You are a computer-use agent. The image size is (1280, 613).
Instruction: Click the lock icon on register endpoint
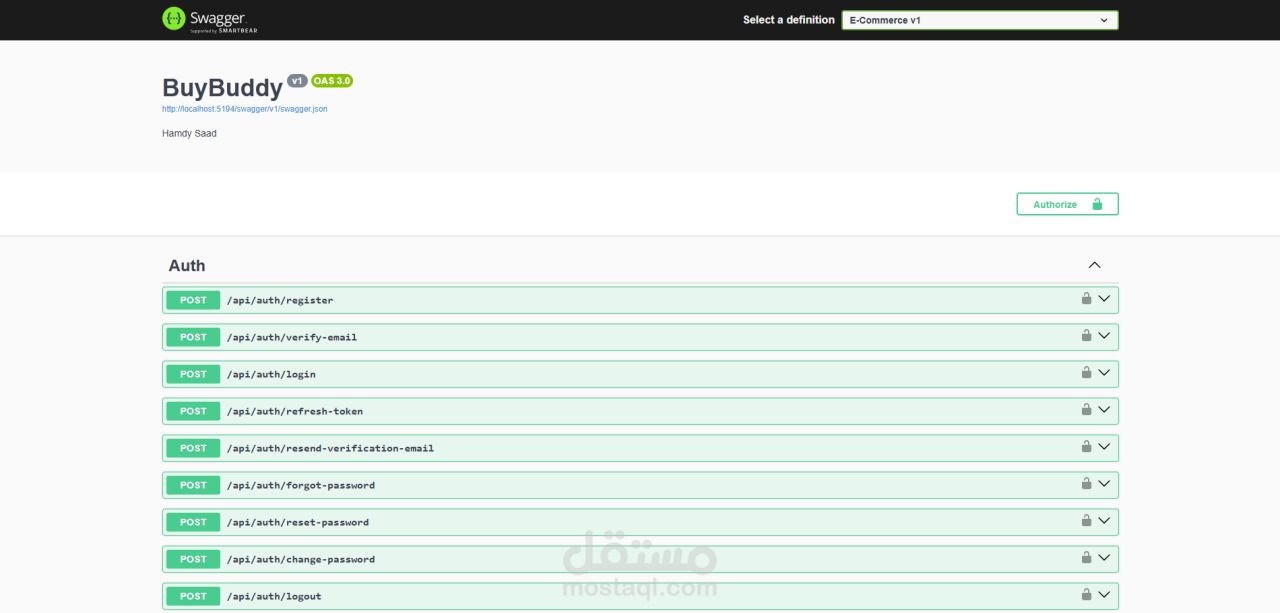click(x=1086, y=298)
